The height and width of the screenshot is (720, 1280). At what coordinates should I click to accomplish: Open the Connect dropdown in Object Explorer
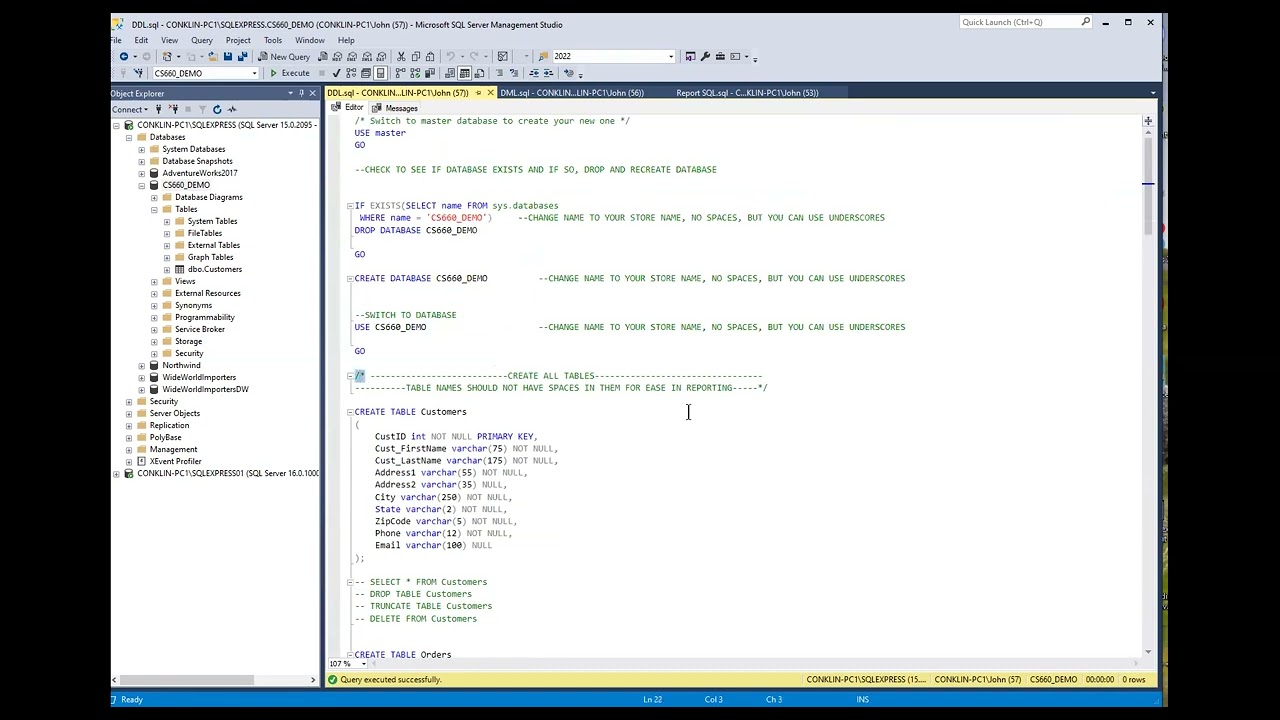[x=130, y=109]
